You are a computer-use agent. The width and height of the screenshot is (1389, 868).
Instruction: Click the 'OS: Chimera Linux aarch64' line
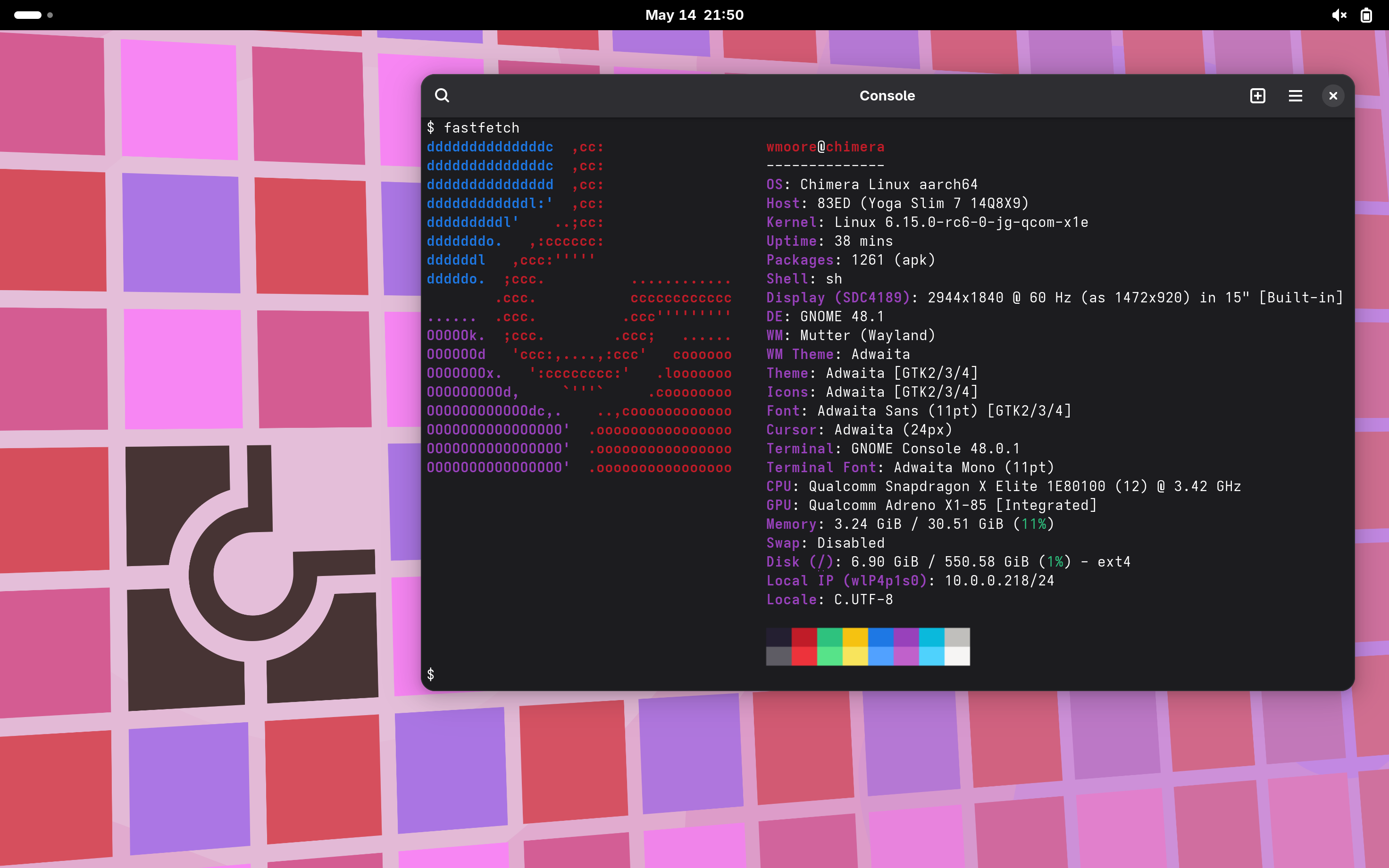[872, 184]
